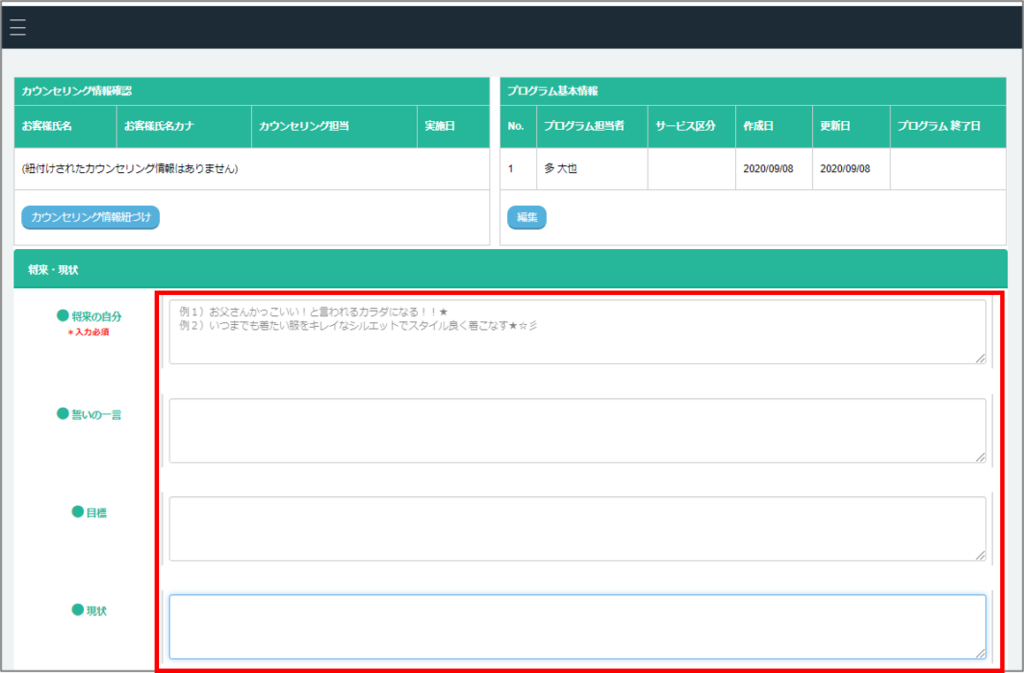Focus the 将来の自分 text area
Image resolution: width=1024 pixels, height=673 pixels.
(577, 332)
